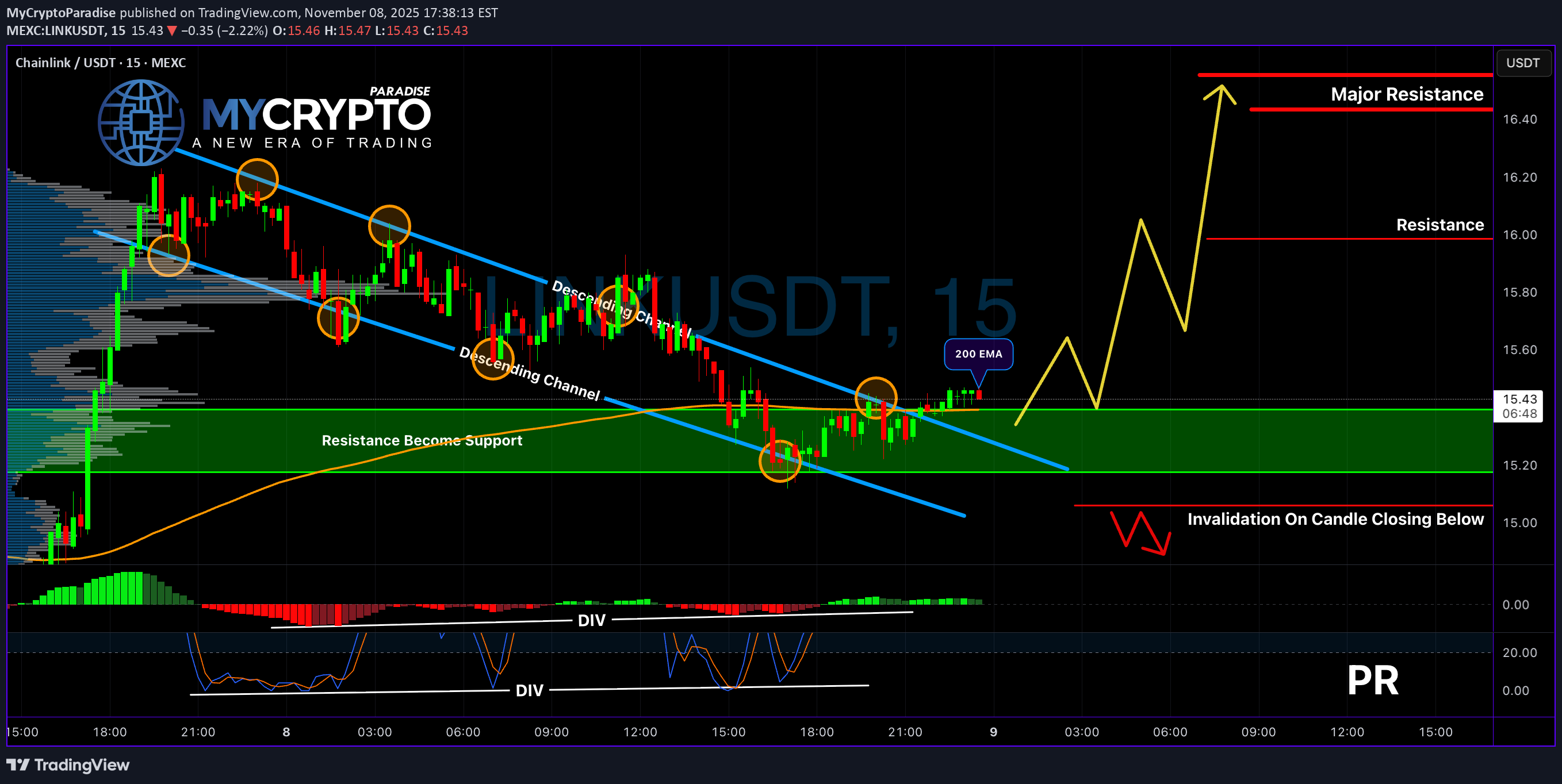Click the Resistance Become Support zone label
Image resolution: width=1562 pixels, height=784 pixels.
pos(422,440)
